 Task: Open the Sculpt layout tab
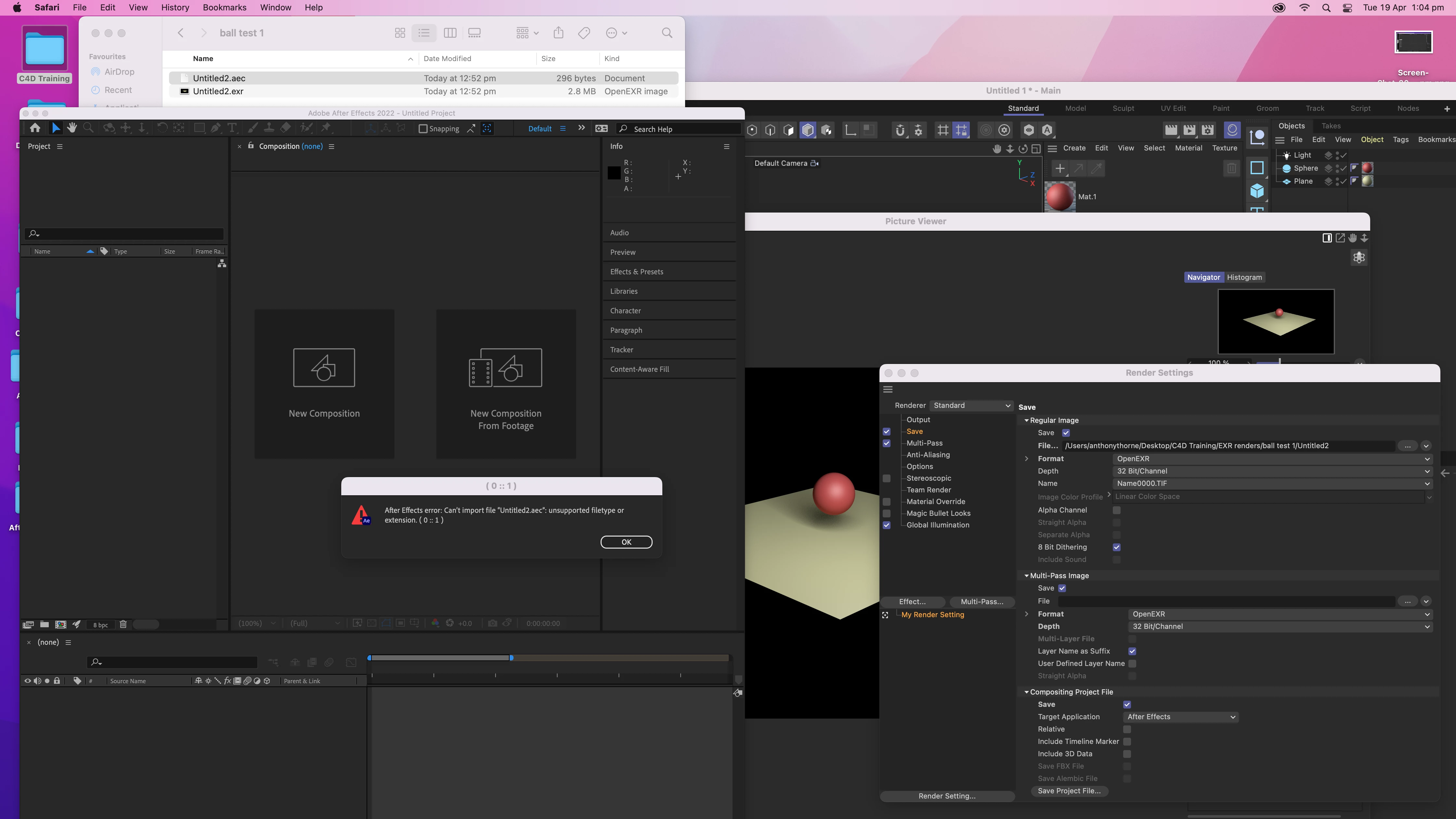(1123, 109)
